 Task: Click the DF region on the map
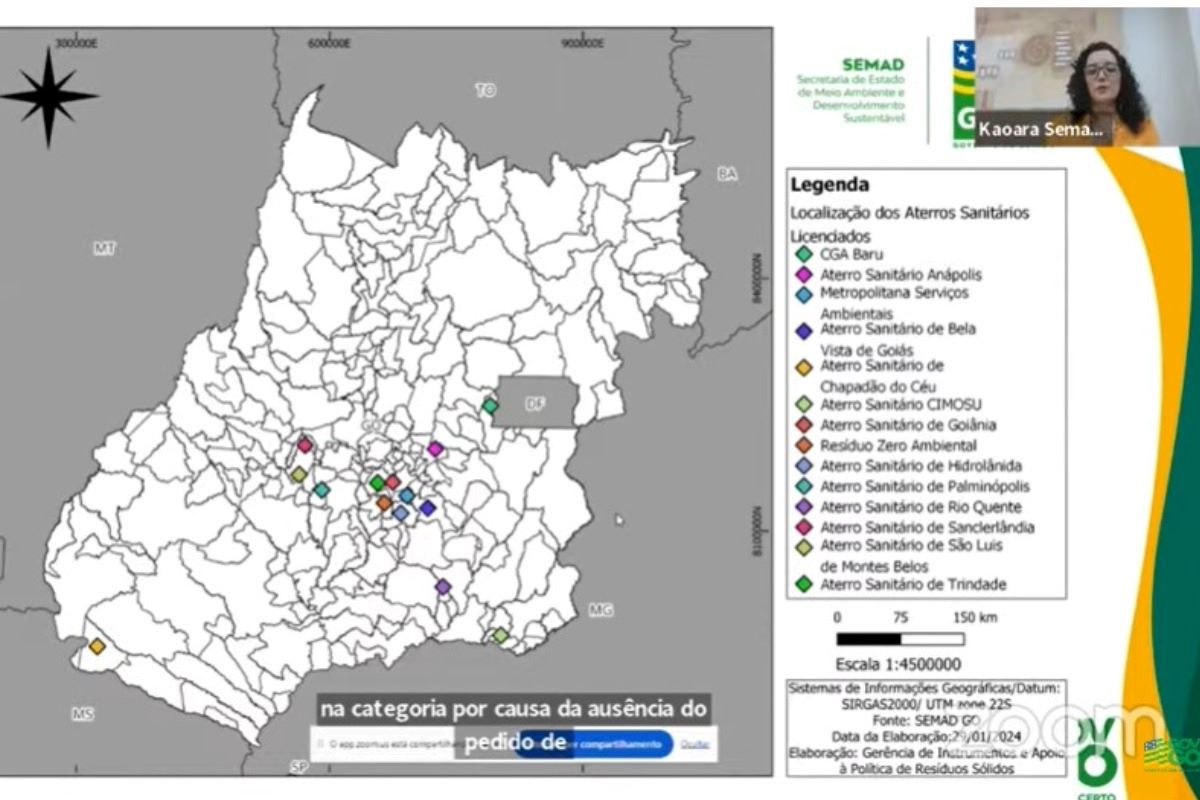tap(537, 404)
